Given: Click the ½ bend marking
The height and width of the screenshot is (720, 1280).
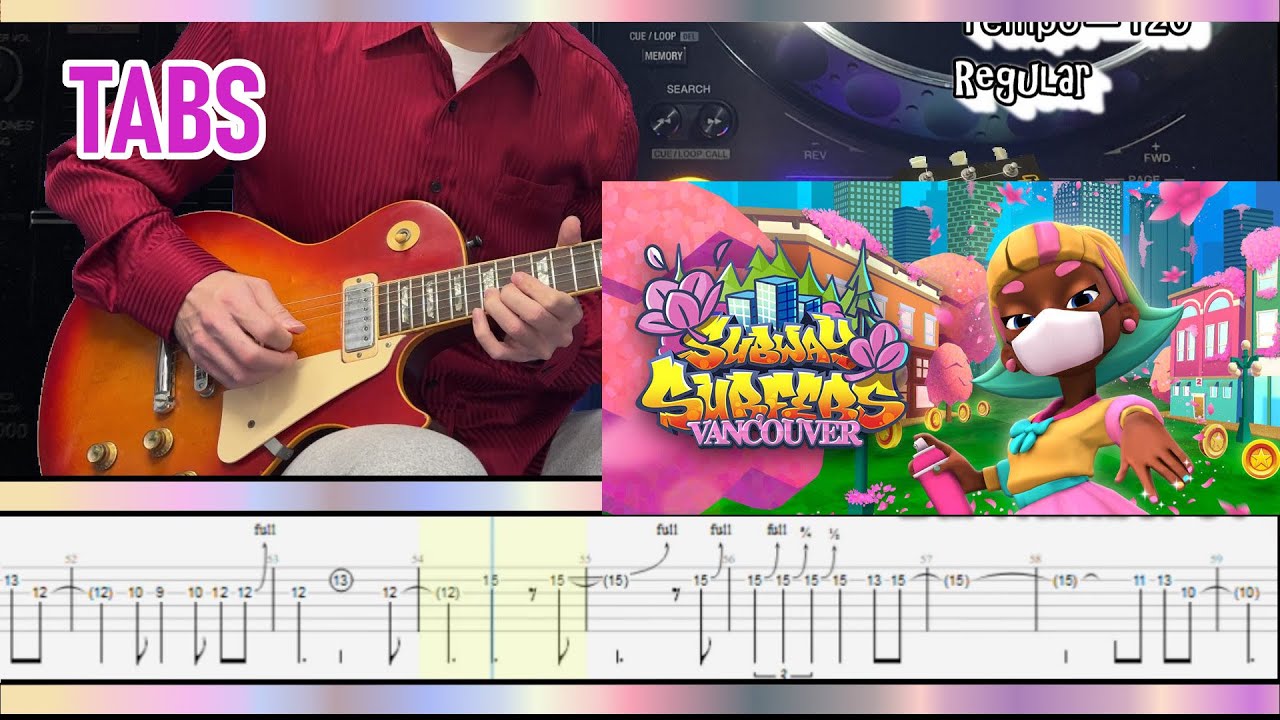Looking at the screenshot, I should tap(834, 535).
